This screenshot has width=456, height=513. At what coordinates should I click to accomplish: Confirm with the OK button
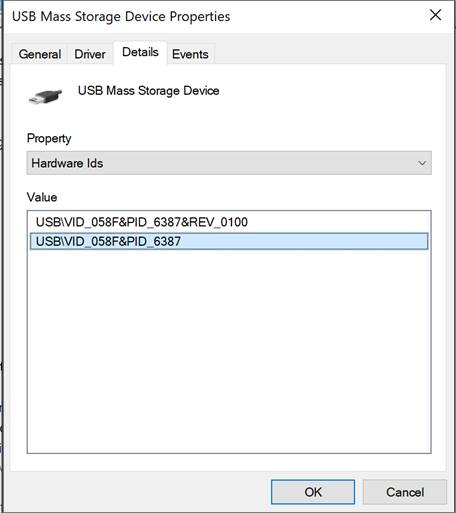pos(313,492)
